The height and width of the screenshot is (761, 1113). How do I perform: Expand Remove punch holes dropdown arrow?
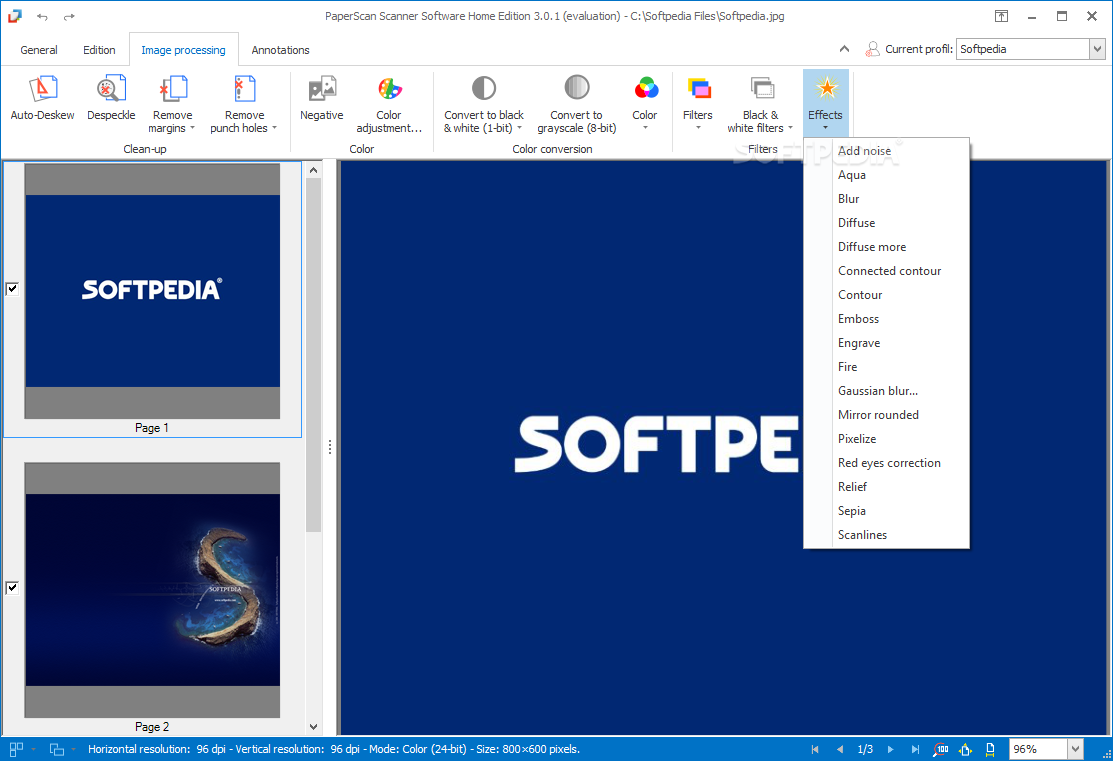(x=275, y=128)
